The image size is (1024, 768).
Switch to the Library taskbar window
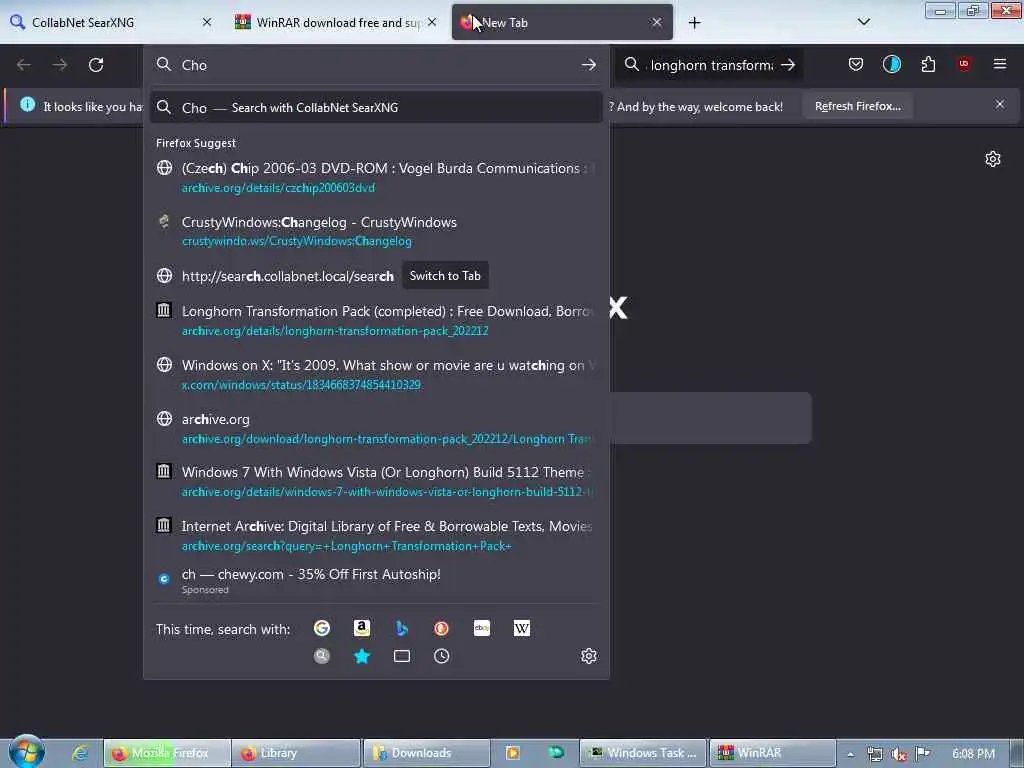[296, 753]
